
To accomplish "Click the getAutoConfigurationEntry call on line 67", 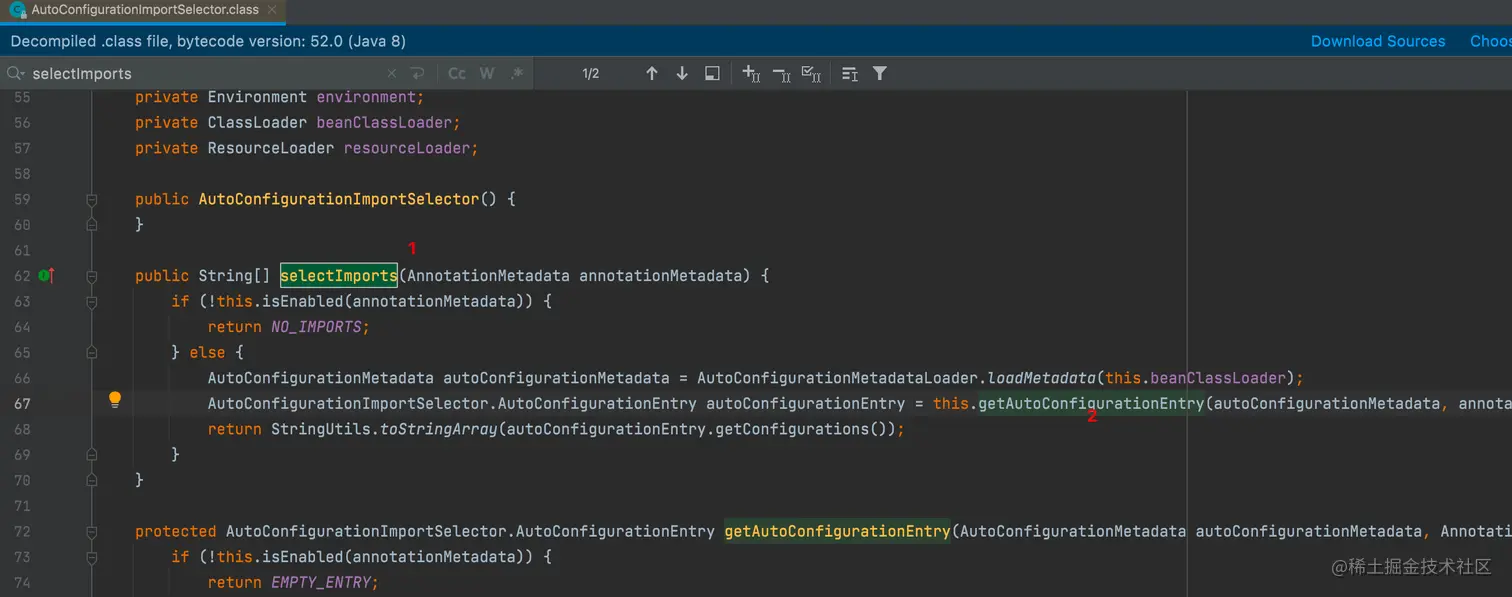I will [x=1090, y=404].
